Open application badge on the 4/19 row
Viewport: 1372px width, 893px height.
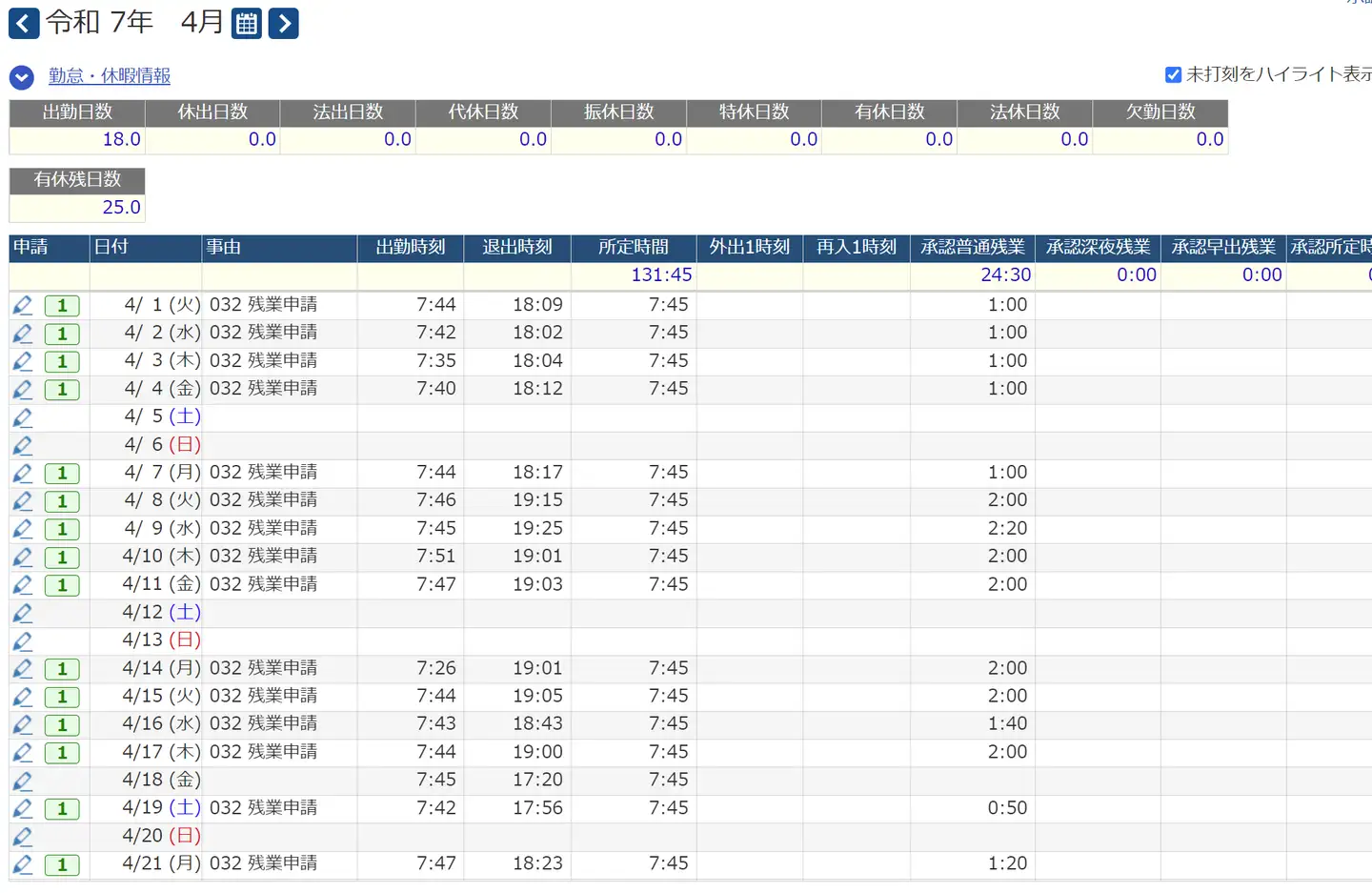click(62, 808)
